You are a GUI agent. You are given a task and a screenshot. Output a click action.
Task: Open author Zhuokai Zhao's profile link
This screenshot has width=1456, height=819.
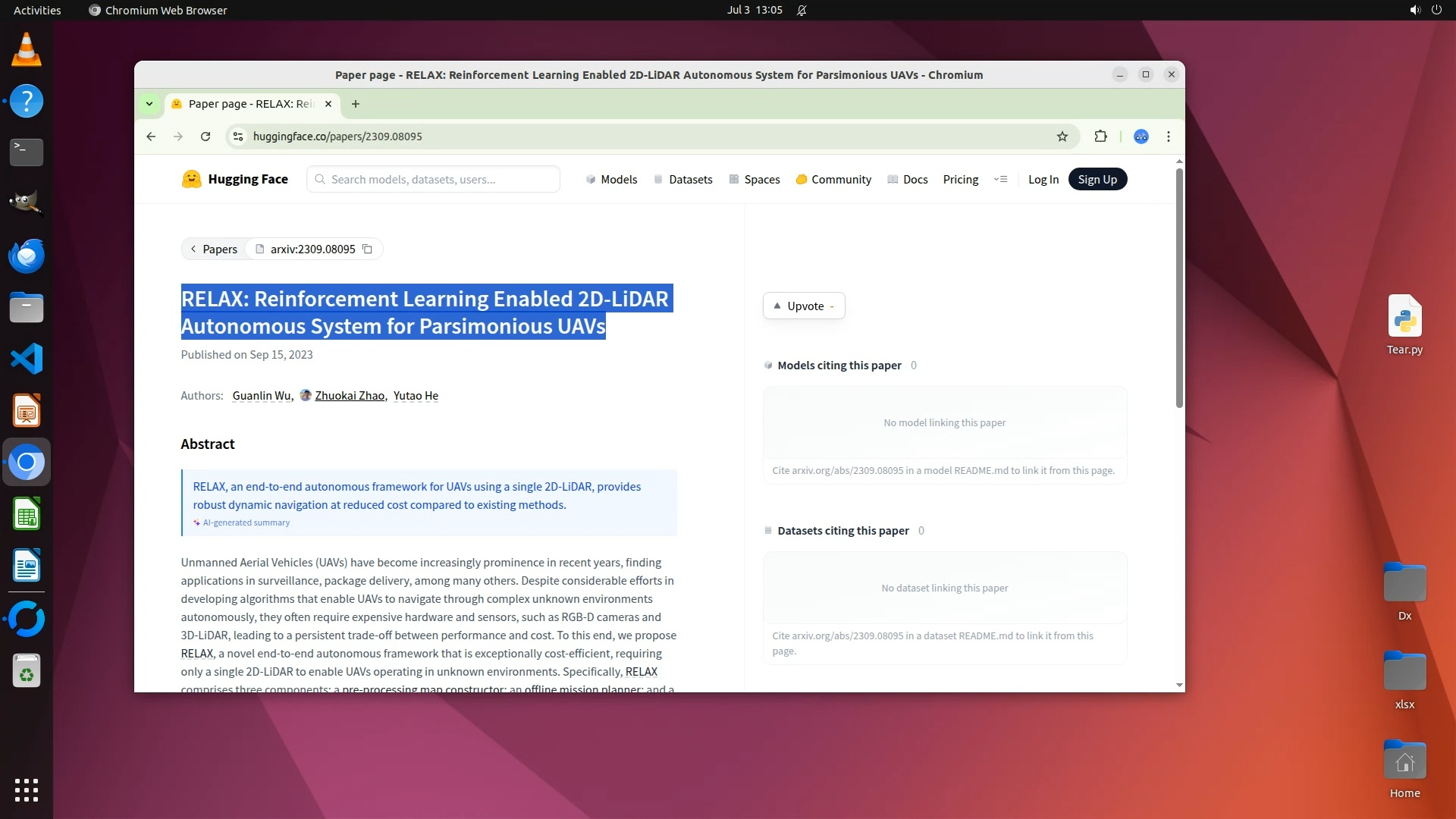pos(350,395)
